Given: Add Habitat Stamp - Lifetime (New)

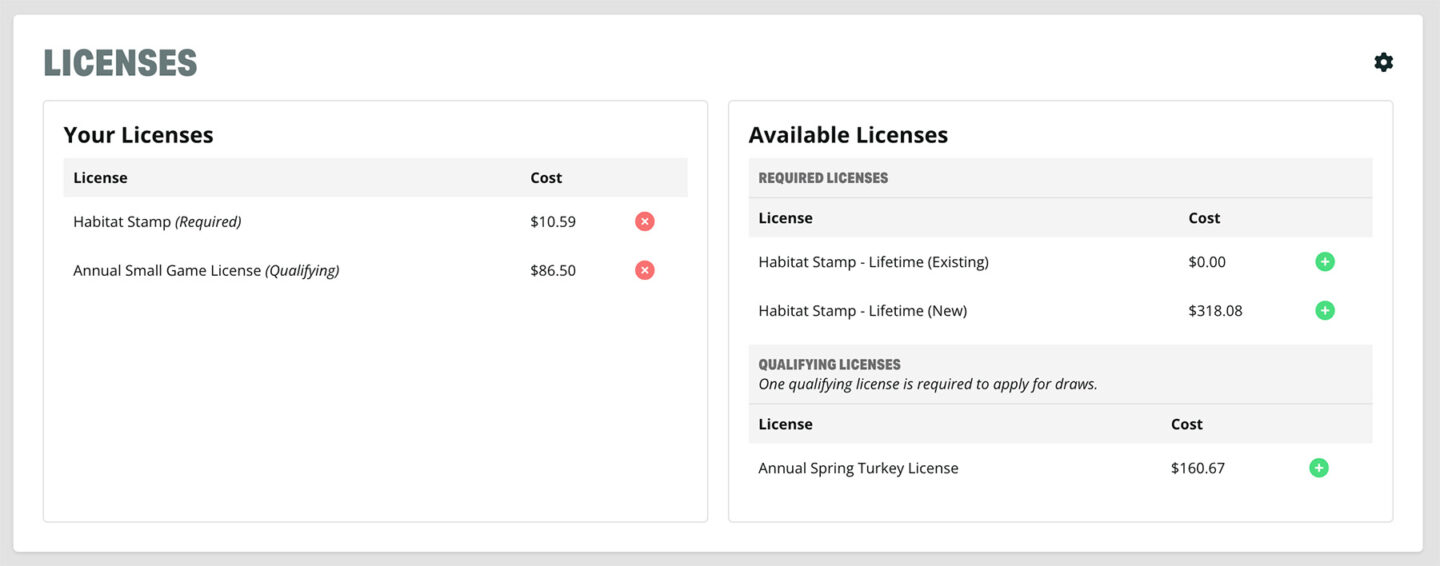Looking at the screenshot, I should click(x=1324, y=311).
